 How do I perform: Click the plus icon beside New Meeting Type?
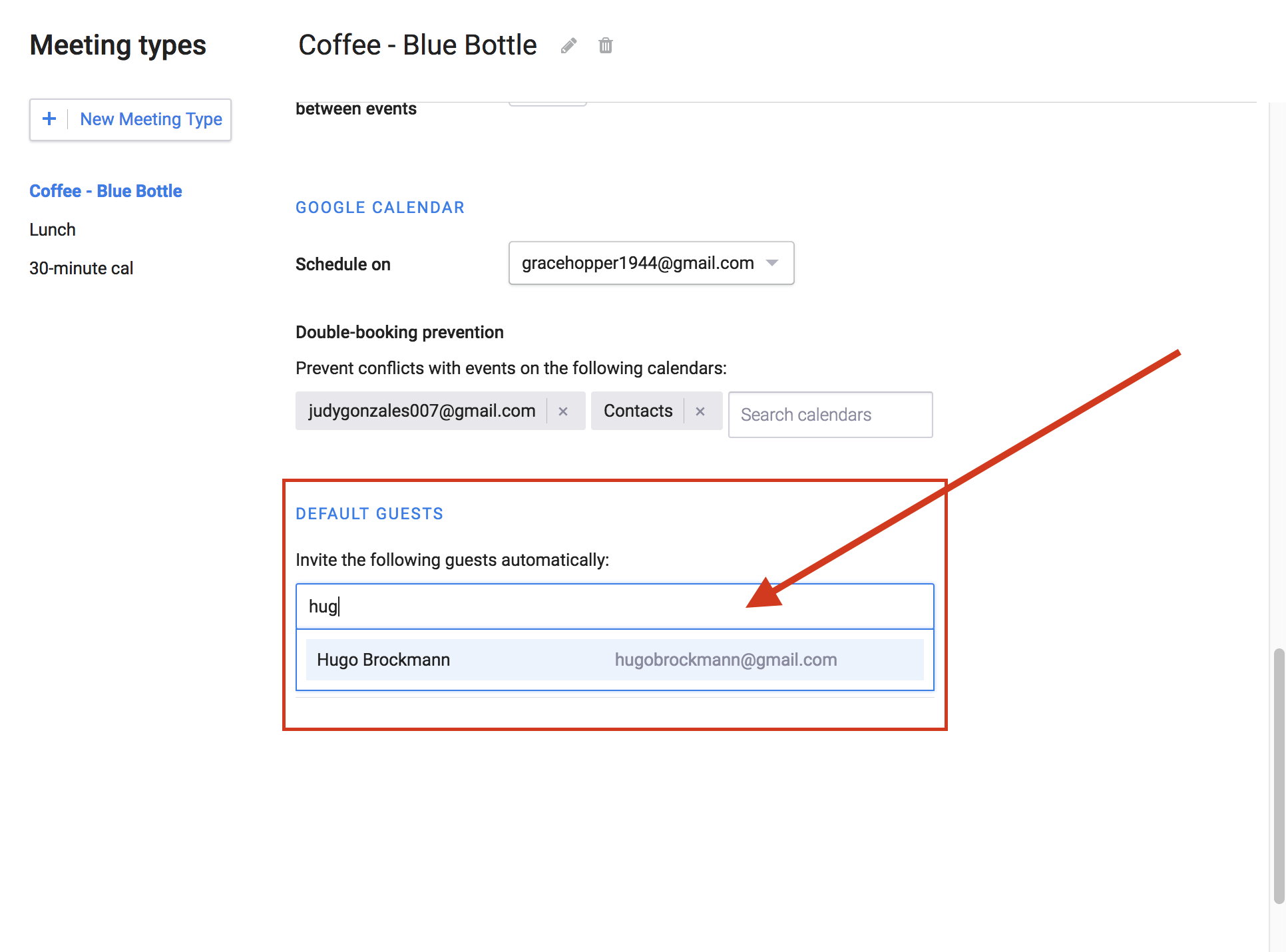tap(49, 119)
